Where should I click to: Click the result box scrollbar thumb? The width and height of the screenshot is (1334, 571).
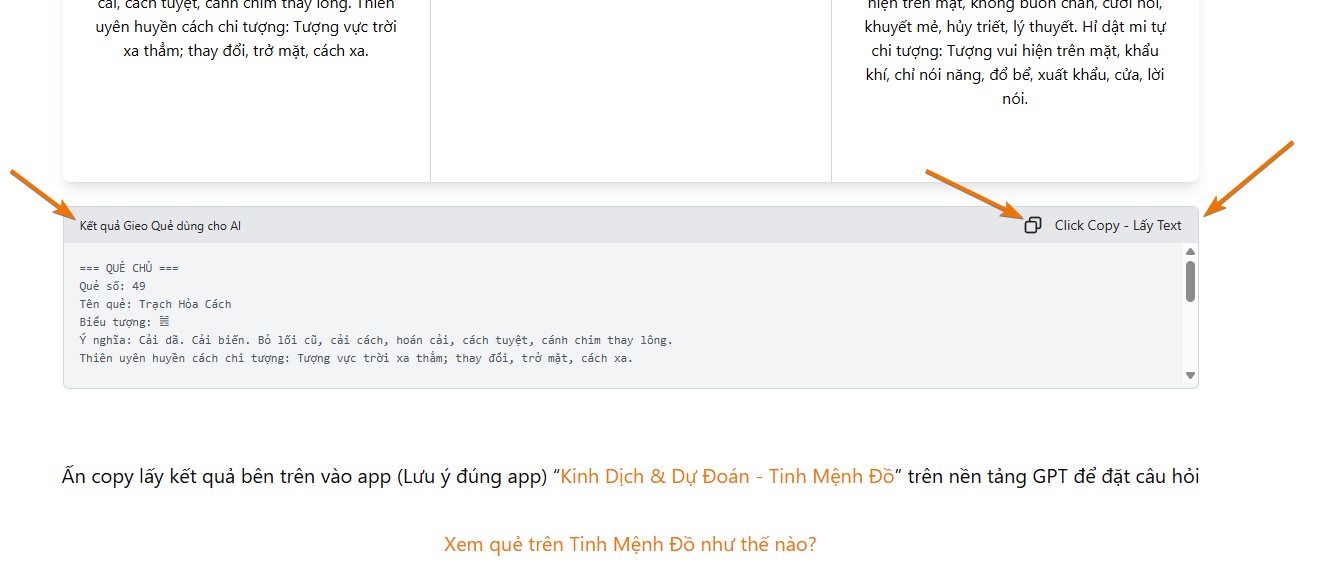point(1190,281)
